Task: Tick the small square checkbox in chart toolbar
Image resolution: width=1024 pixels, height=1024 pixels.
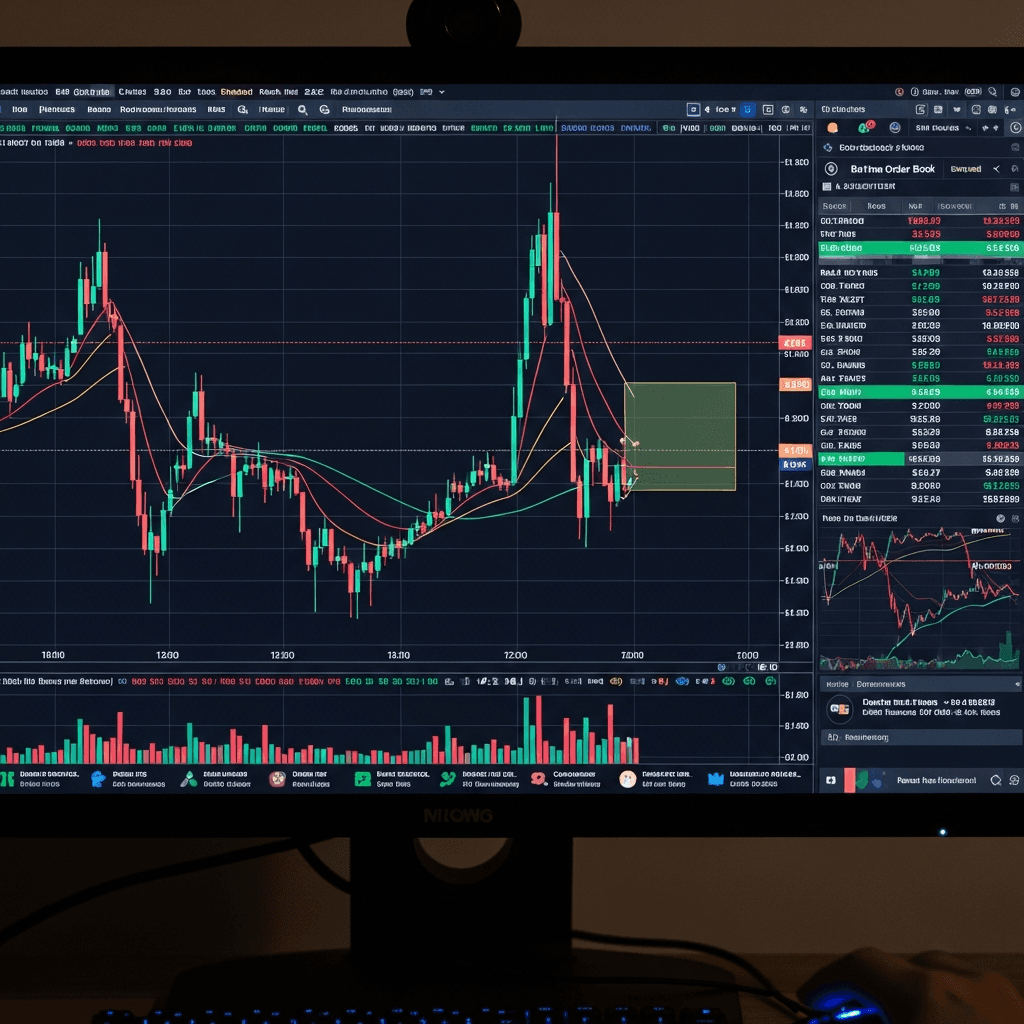Action: [694, 110]
